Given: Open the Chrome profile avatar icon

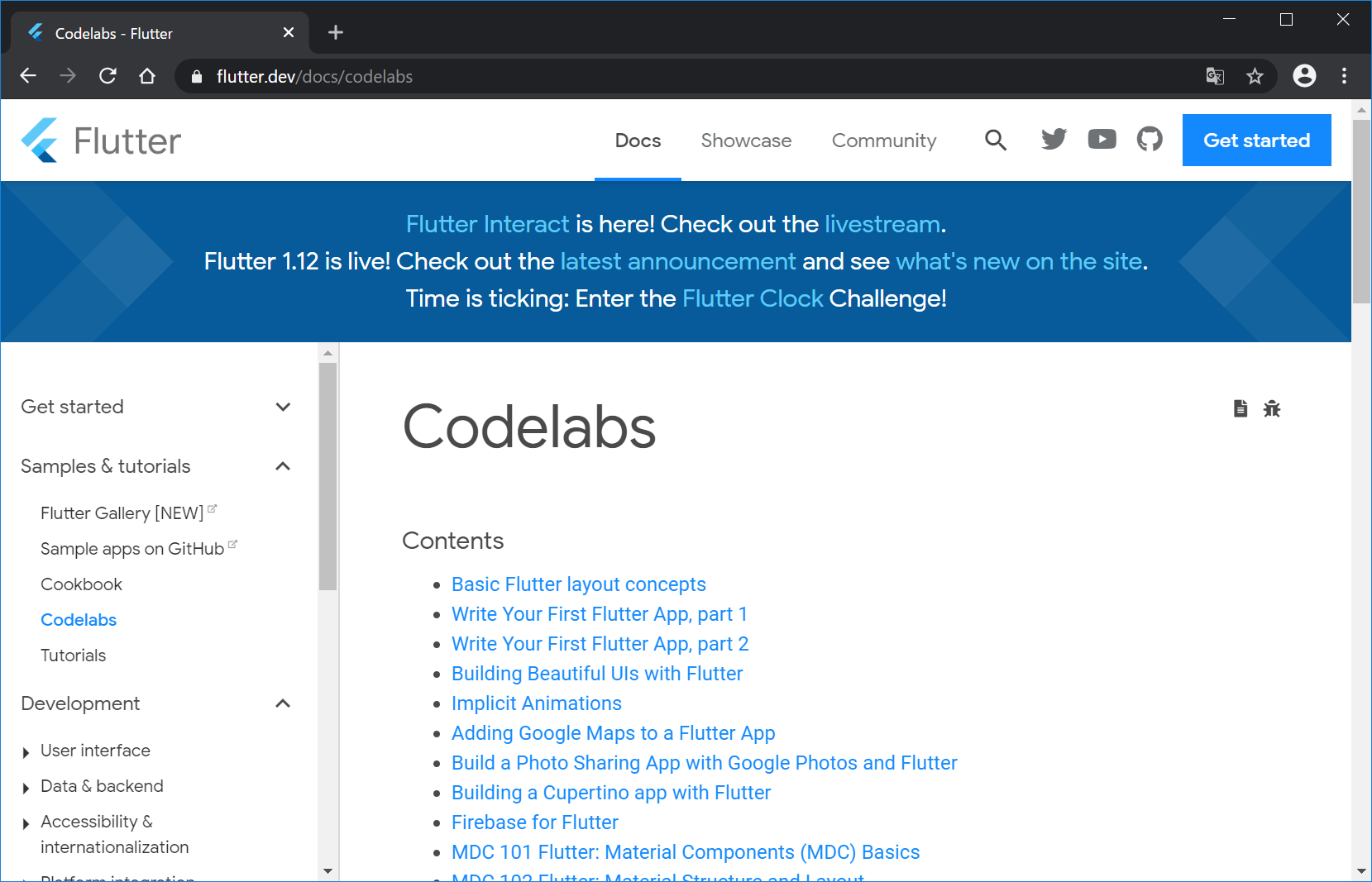Looking at the screenshot, I should (1304, 76).
